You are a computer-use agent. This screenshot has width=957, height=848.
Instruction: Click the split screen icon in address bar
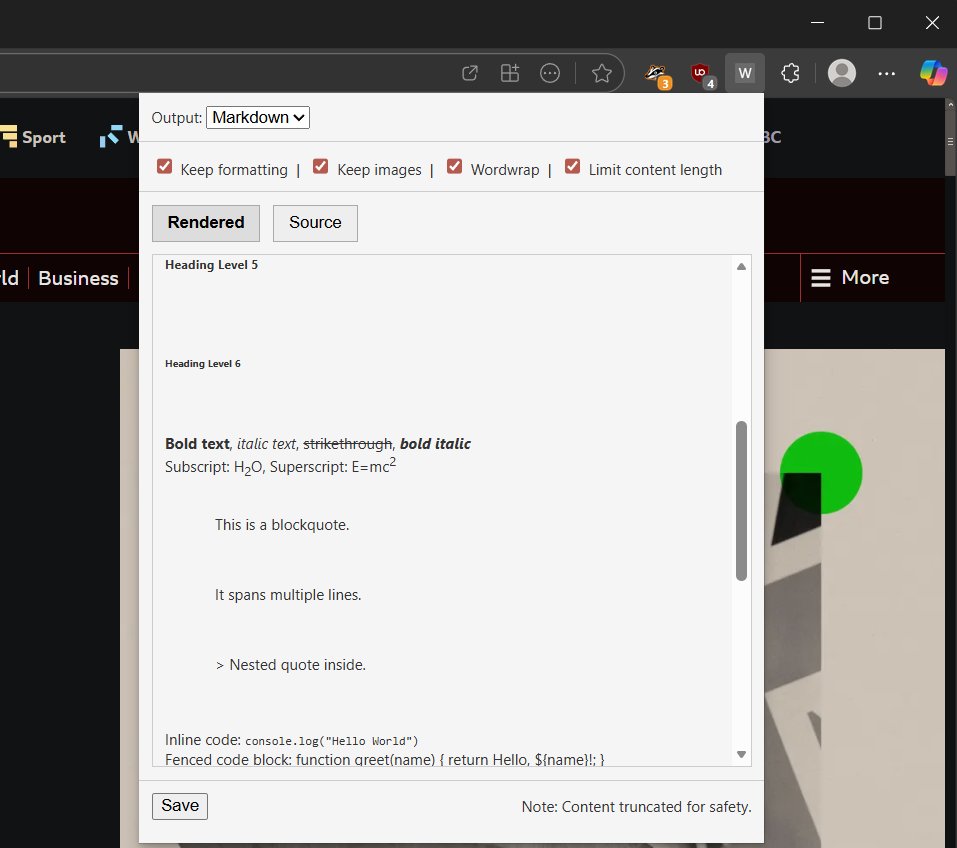(x=510, y=73)
